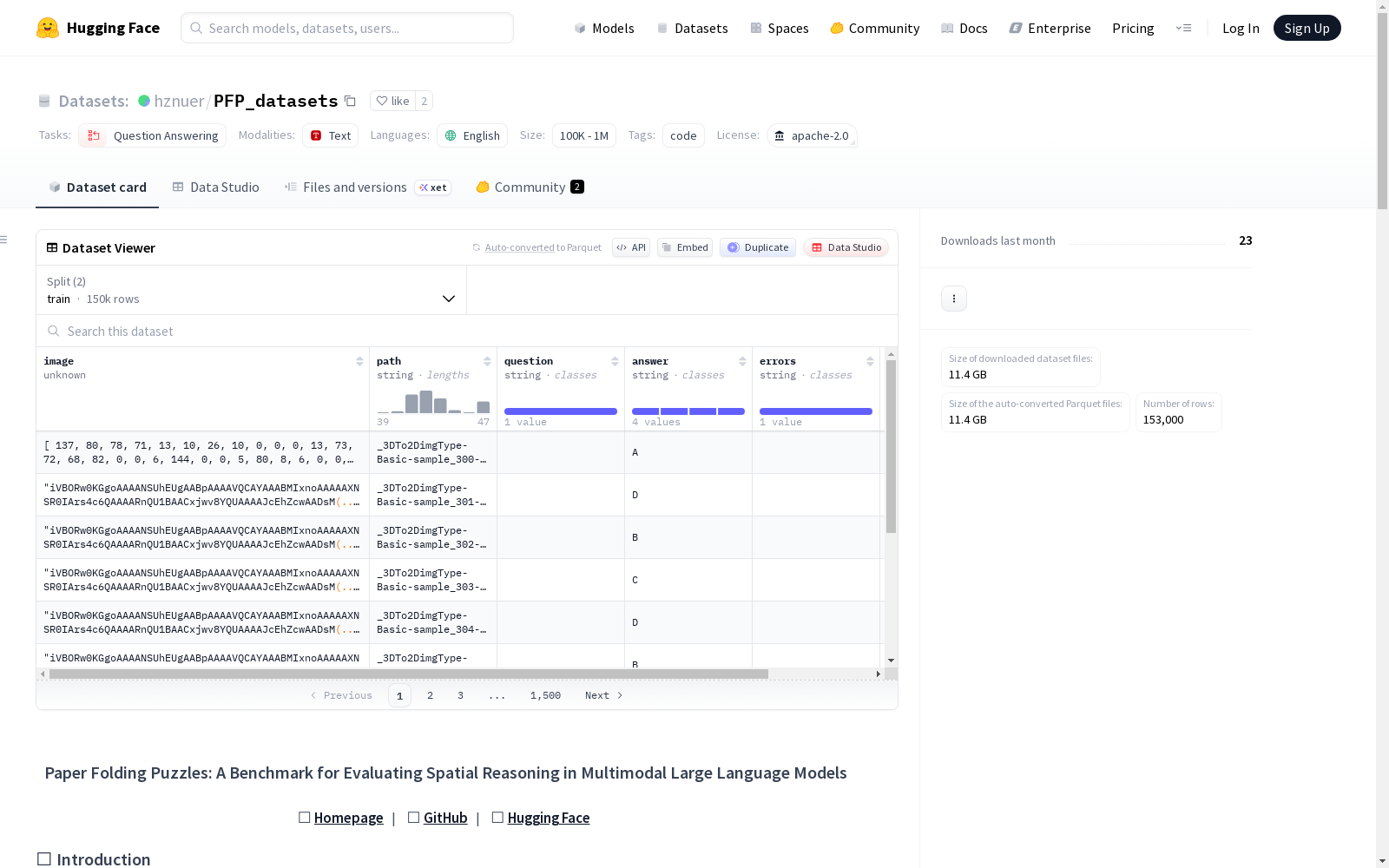Click the Log In link
Viewport: 1389px width, 868px height.
(x=1241, y=28)
